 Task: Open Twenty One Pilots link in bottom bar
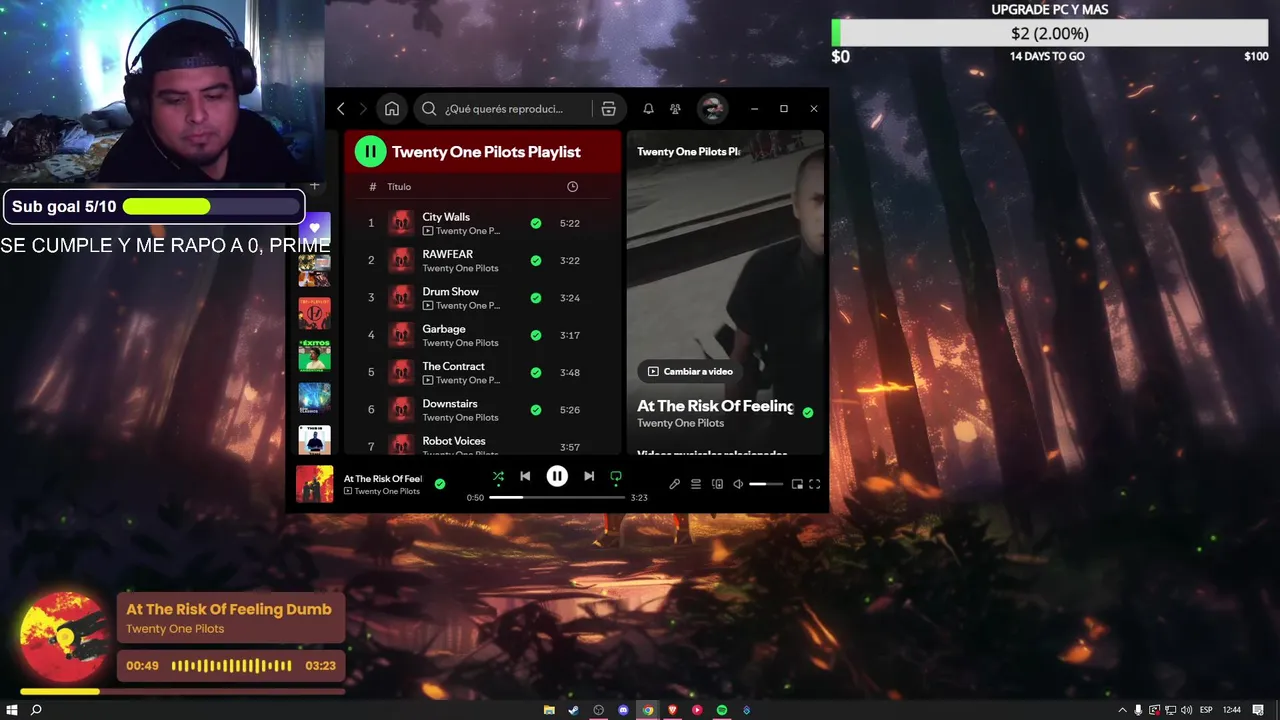click(387, 491)
